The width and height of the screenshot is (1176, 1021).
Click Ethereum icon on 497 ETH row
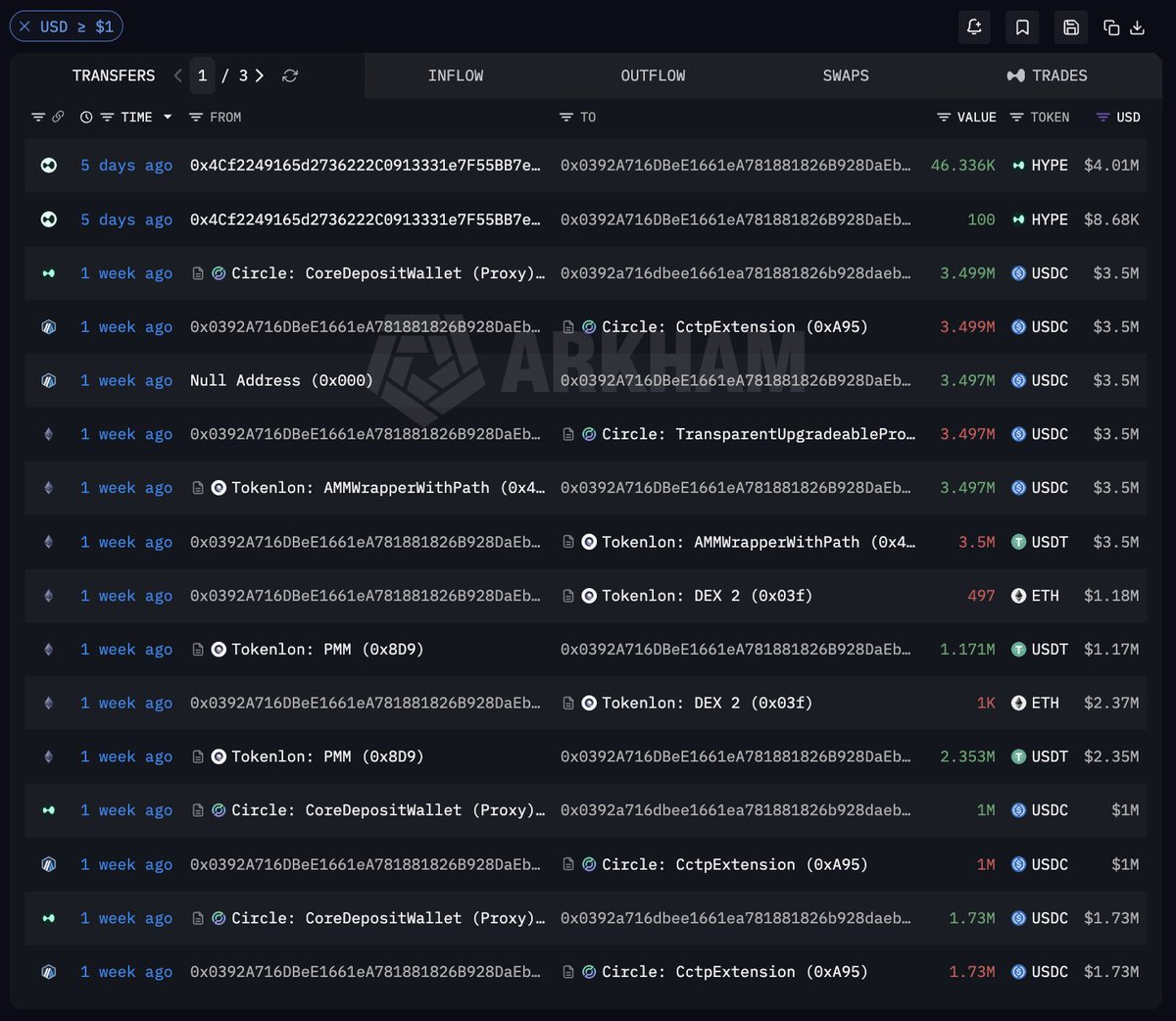pyautogui.click(x=48, y=596)
